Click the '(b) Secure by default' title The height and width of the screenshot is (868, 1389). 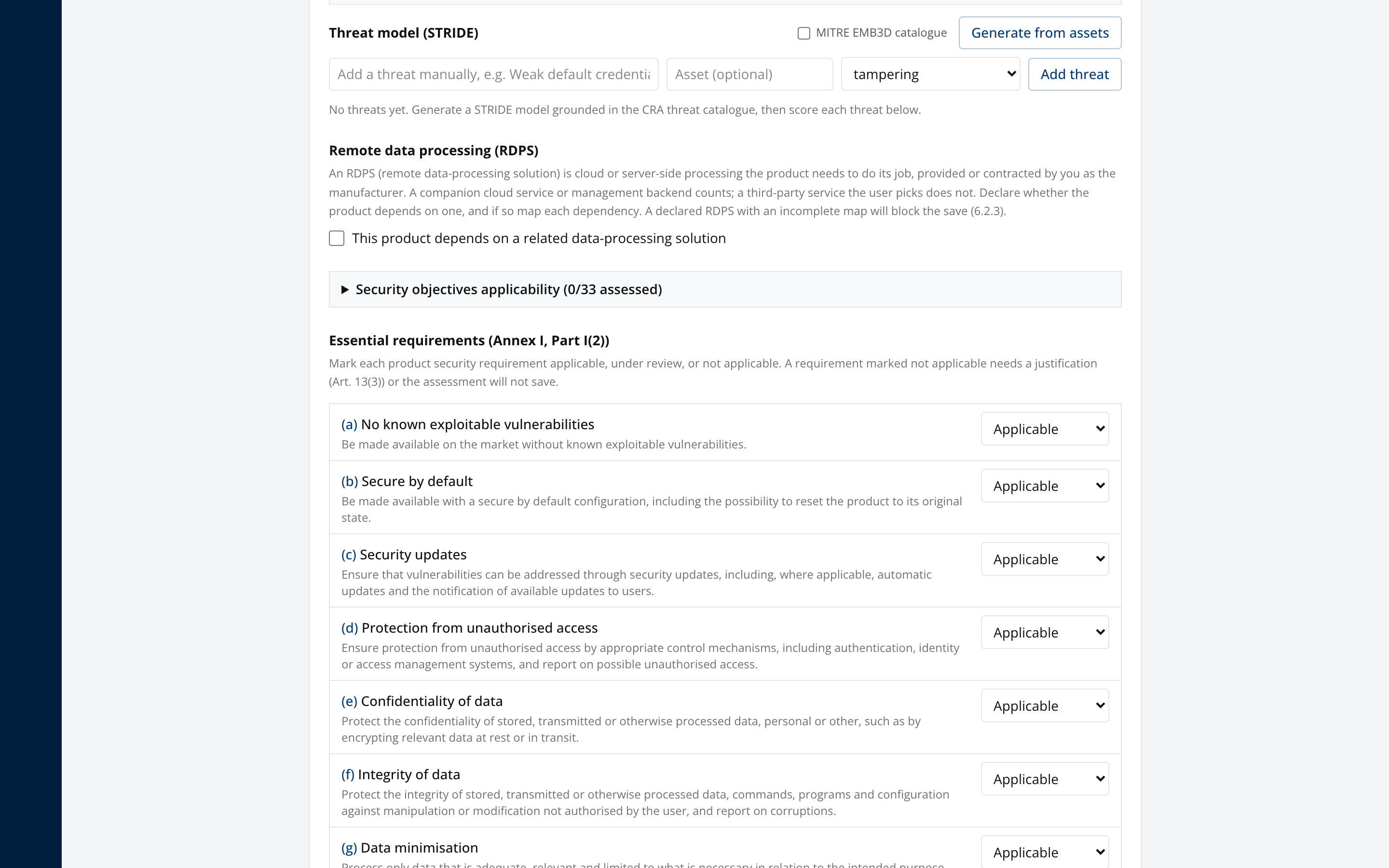point(407,481)
